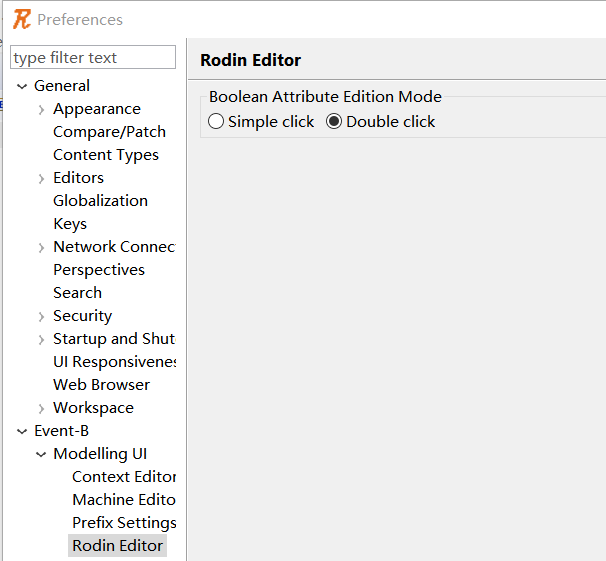
Task: Open the Appearance preferences page
Action: click(x=97, y=109)
